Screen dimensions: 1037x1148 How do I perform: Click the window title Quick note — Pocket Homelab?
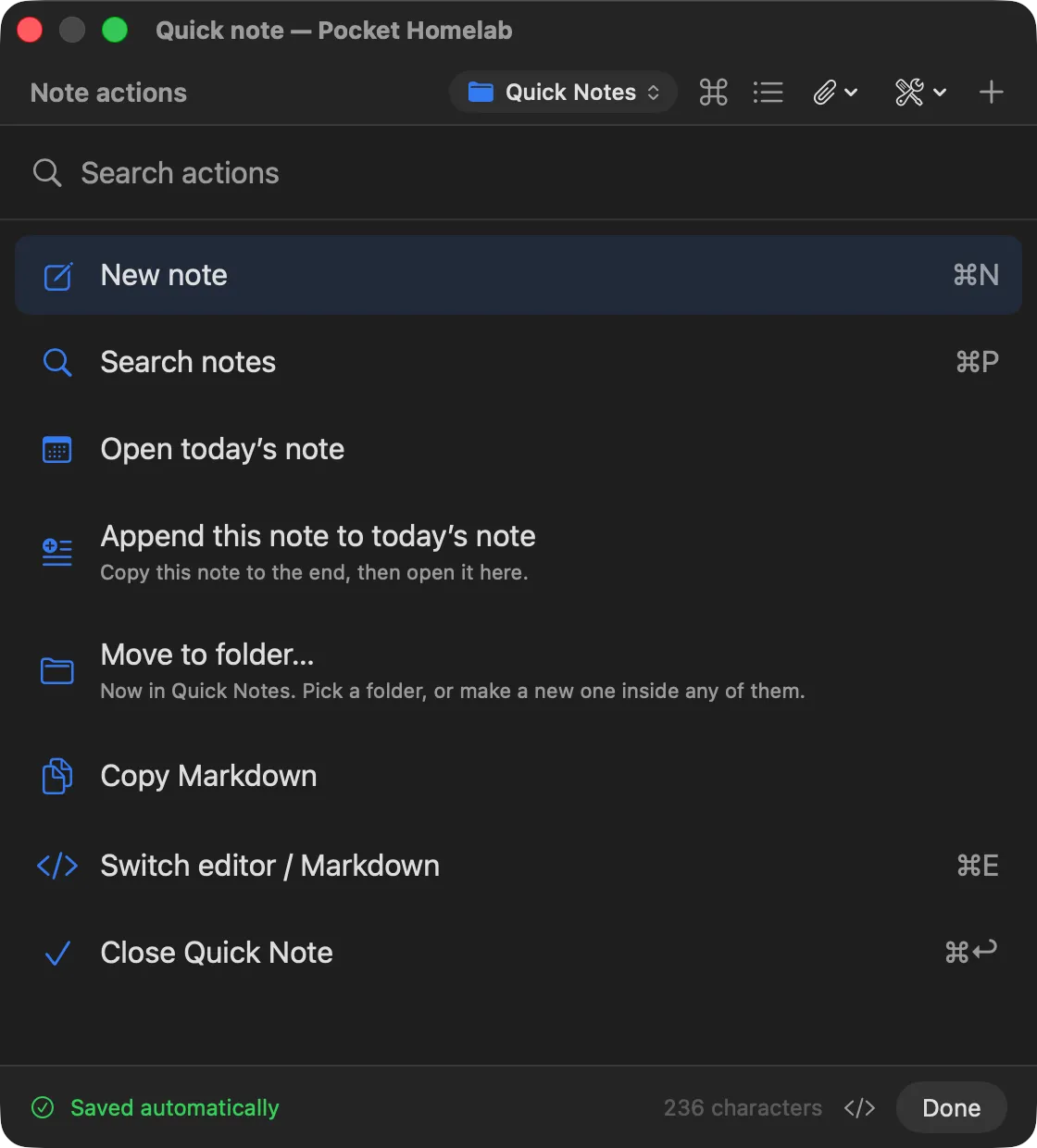pyautogui.click(x=333, y=30)
